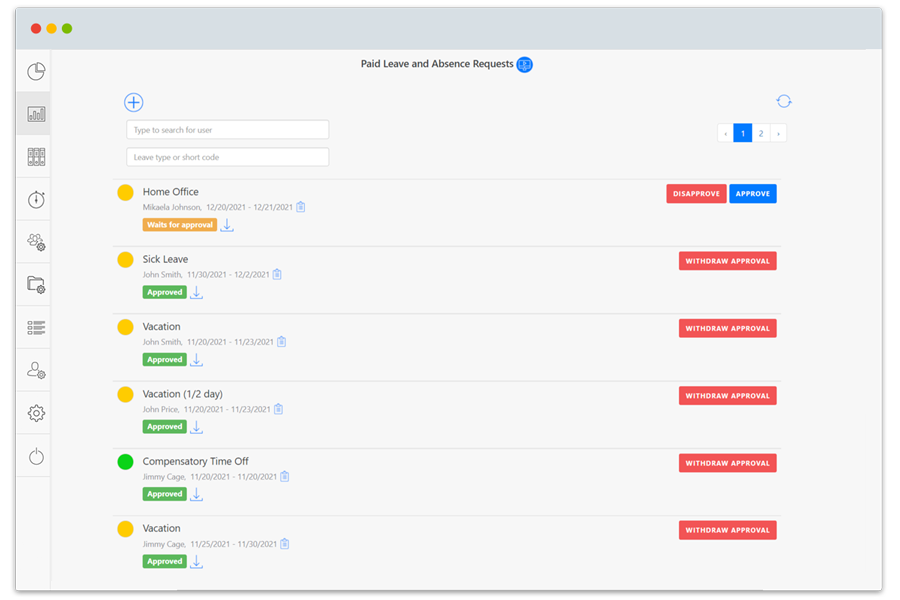Open the bar chart reports sidebar icon
Screen dimensions: 900x600
tap(36, 114)
